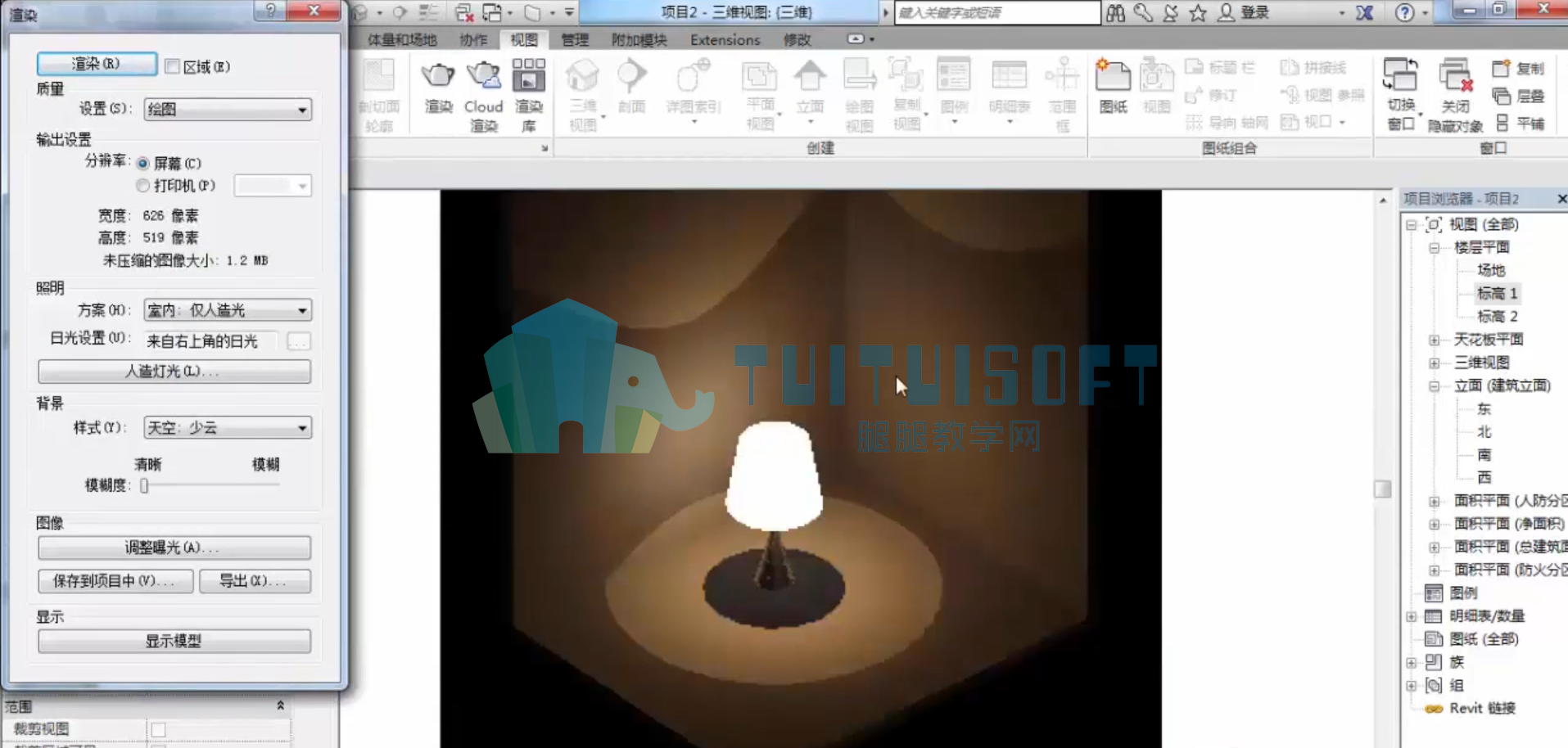Toggle the 裁剪视图 checkbox
This screenshot has height=748, width=1568.
[x=159, y=729]
